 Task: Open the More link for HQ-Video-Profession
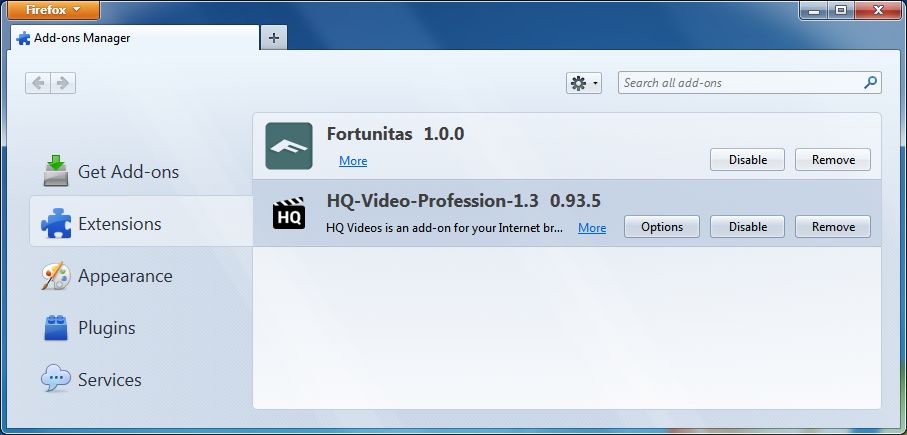coord(592,228)
